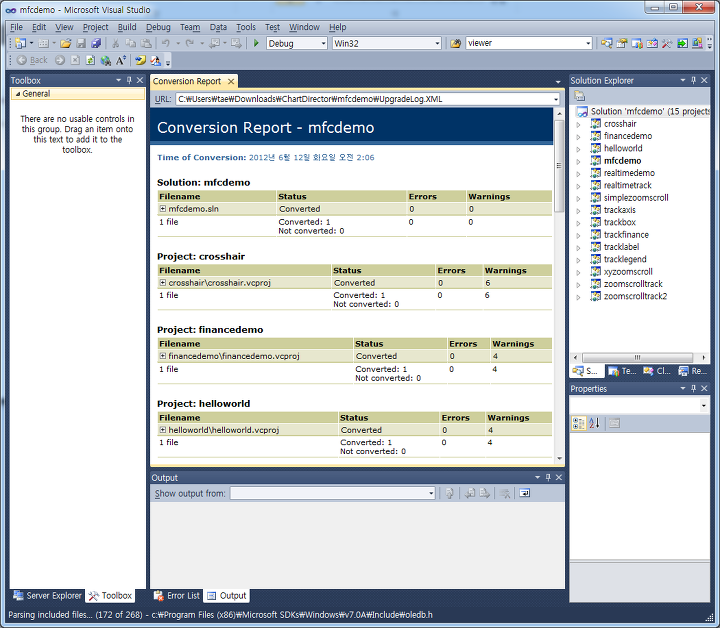Open the 'viewer' find combo box
This screenshot has height=628, width=720.
(588, 44)
